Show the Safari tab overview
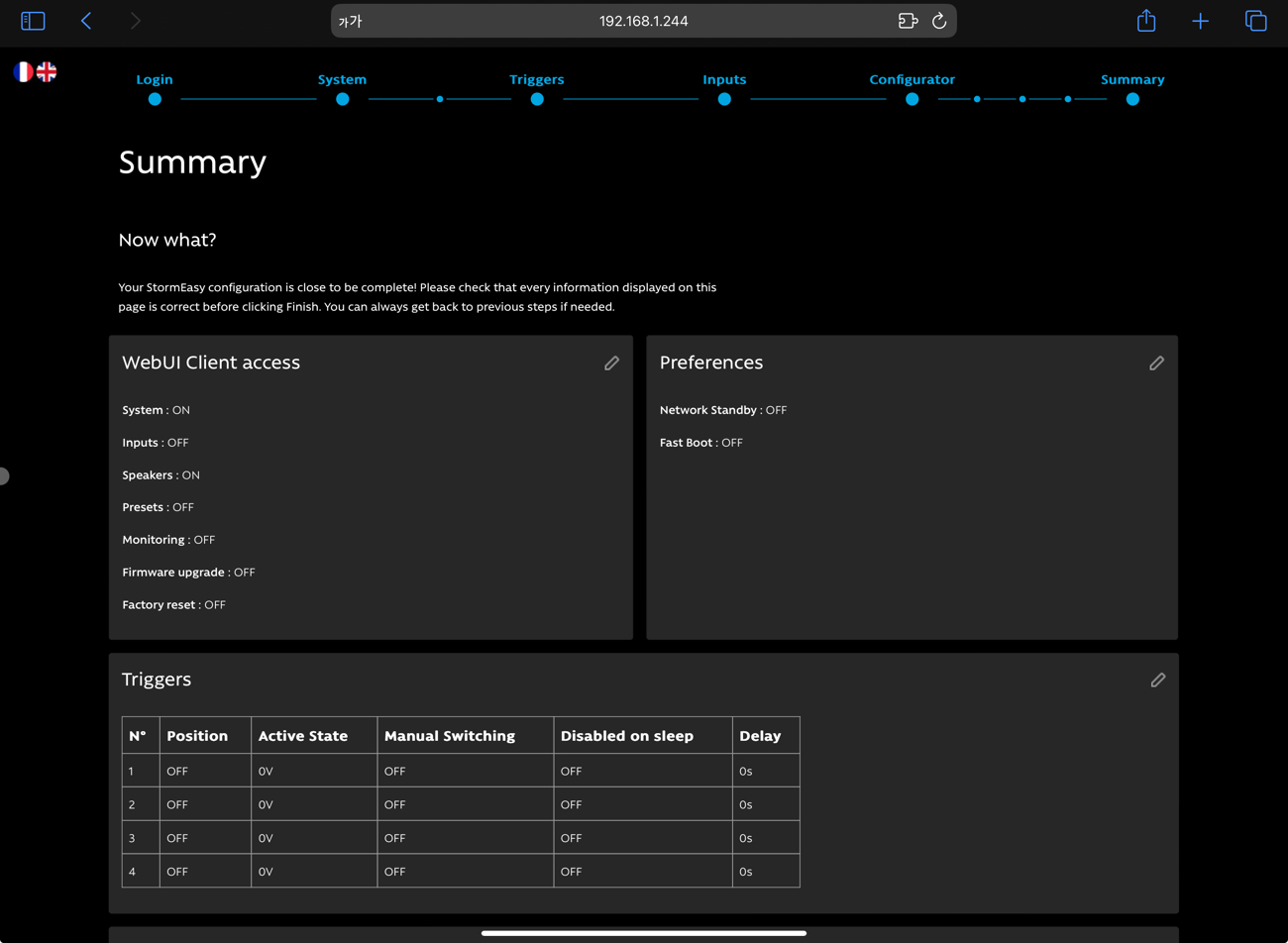The height and width of the screenshot is (943, 1288). click(1255, 21)
